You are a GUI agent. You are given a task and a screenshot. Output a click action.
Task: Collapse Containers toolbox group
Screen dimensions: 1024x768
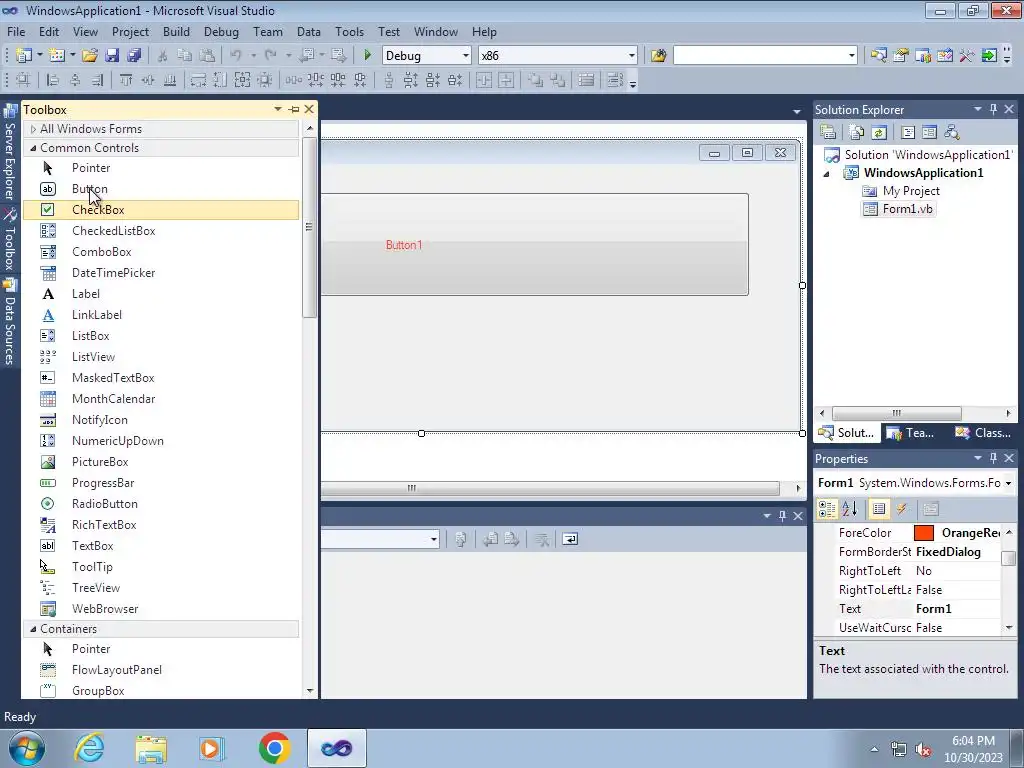33,629
